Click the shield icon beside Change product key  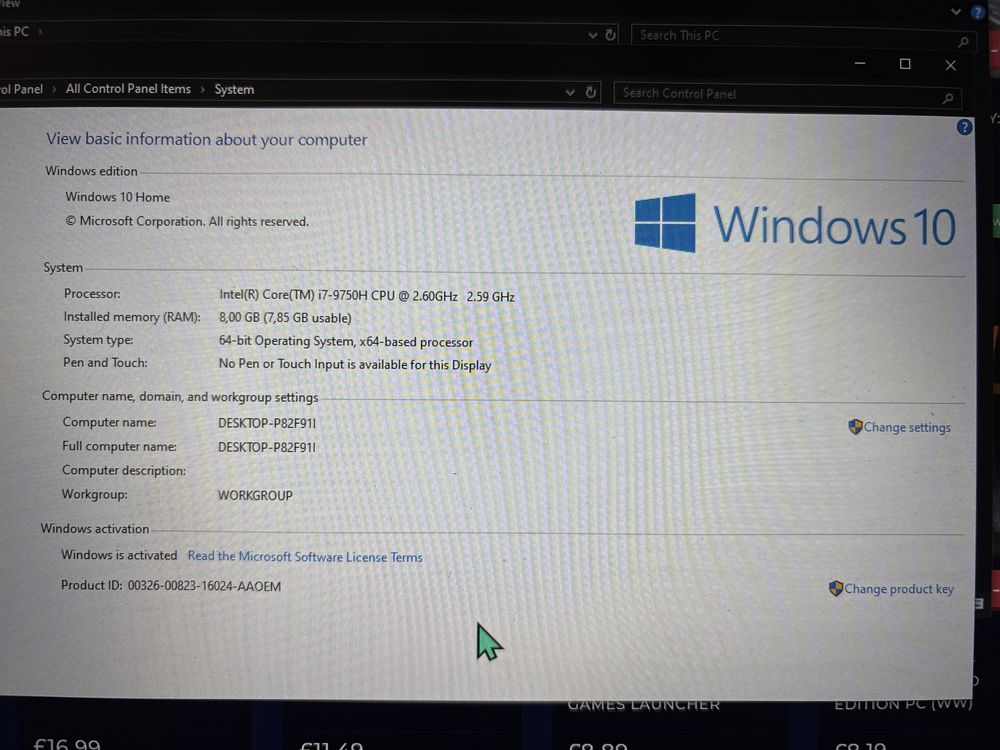coord(835,588)
